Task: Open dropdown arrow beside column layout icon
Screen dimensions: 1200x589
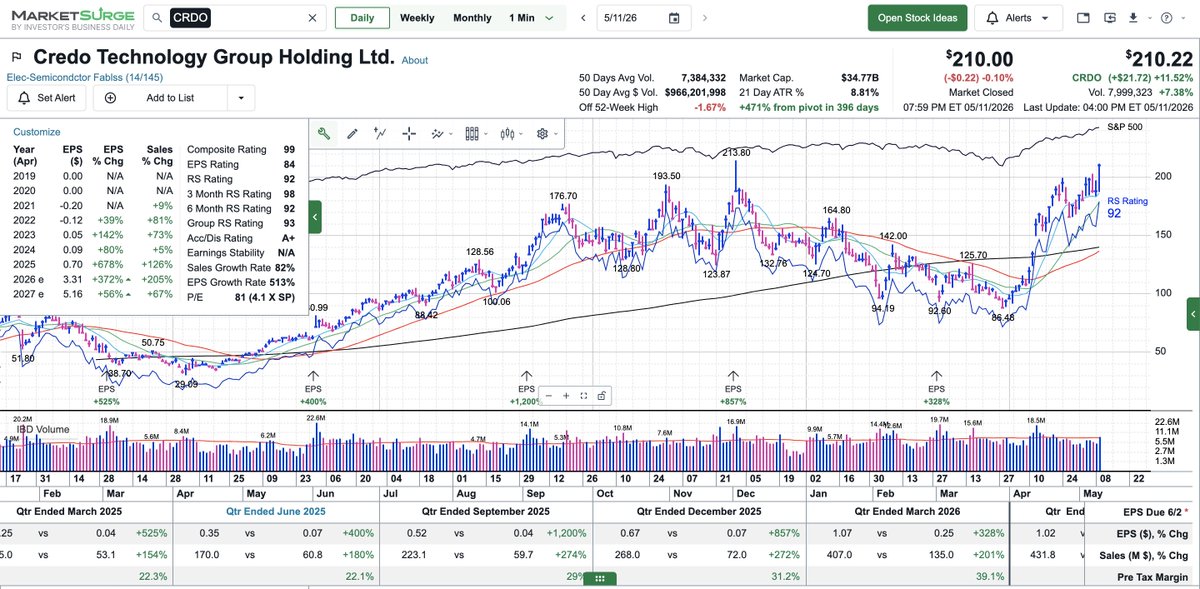Action: (486, 133)
